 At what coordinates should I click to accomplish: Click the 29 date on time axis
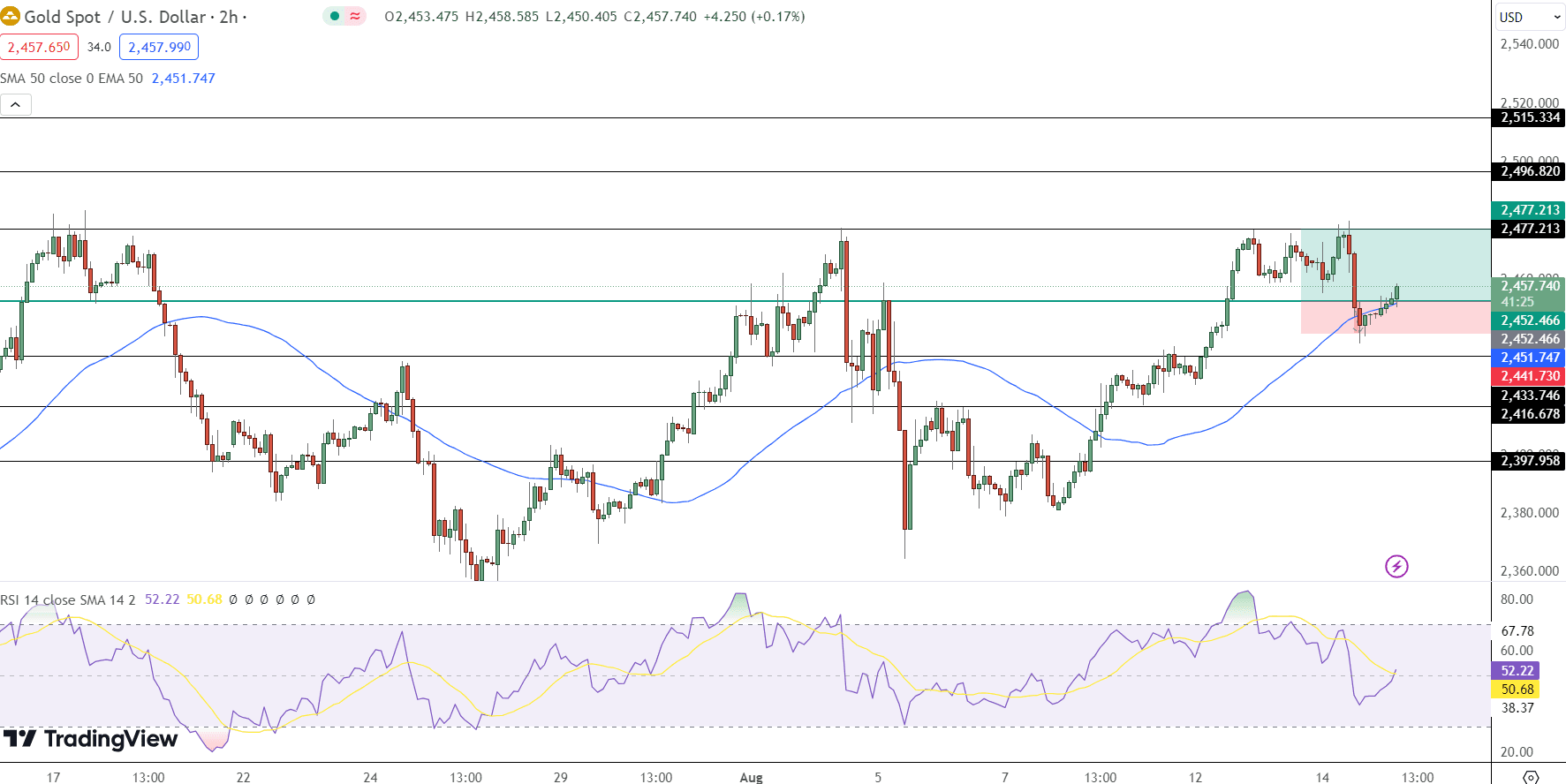pyautogui.click(x=560, y=777)
